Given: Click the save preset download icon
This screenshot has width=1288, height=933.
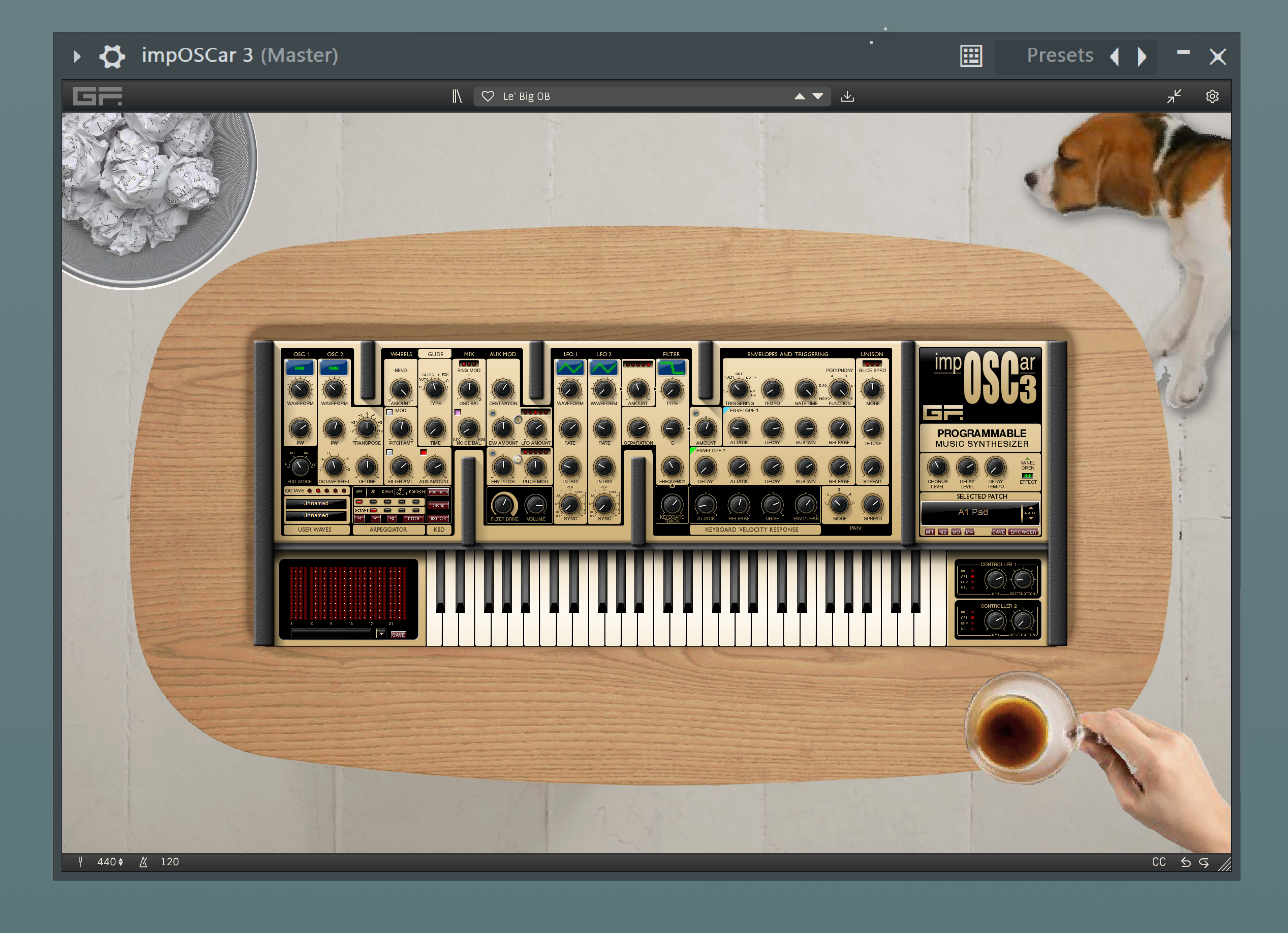Looking at the screenshot, I should coord(847,97).
